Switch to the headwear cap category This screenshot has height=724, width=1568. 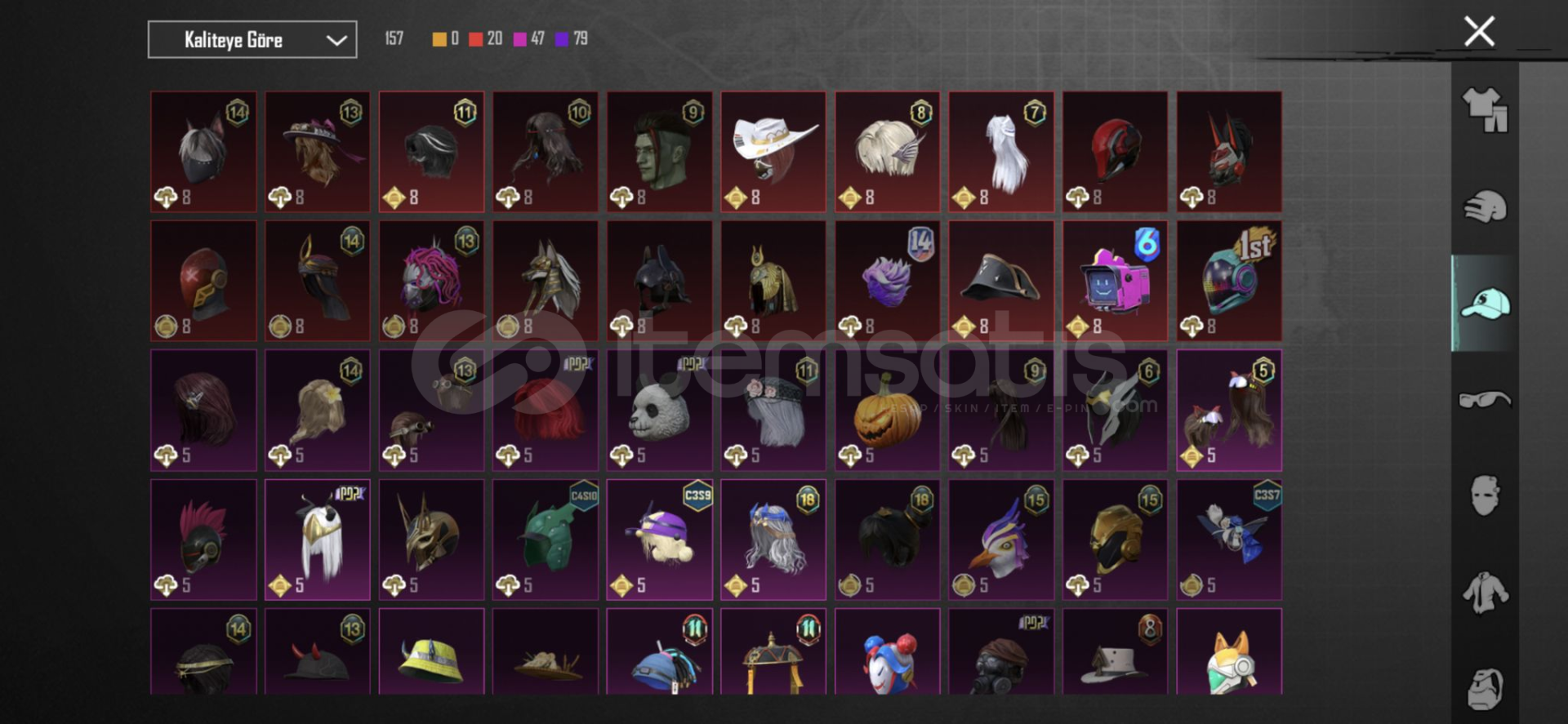click(x=1485, y=304)
